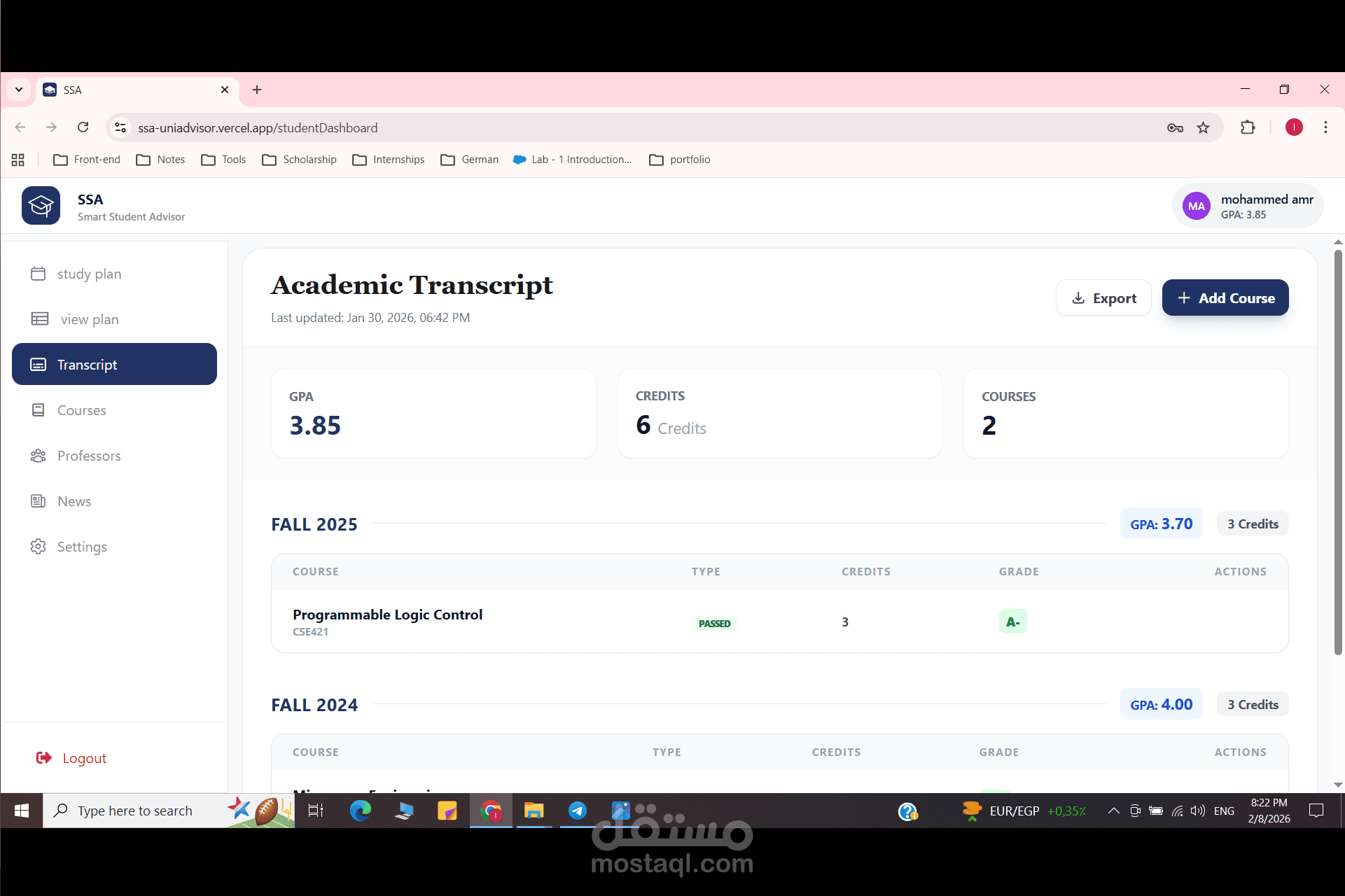1345x896 pixels.
Task: Open the Scholarship bookmarks folder
Action: [x=300, y=160]
